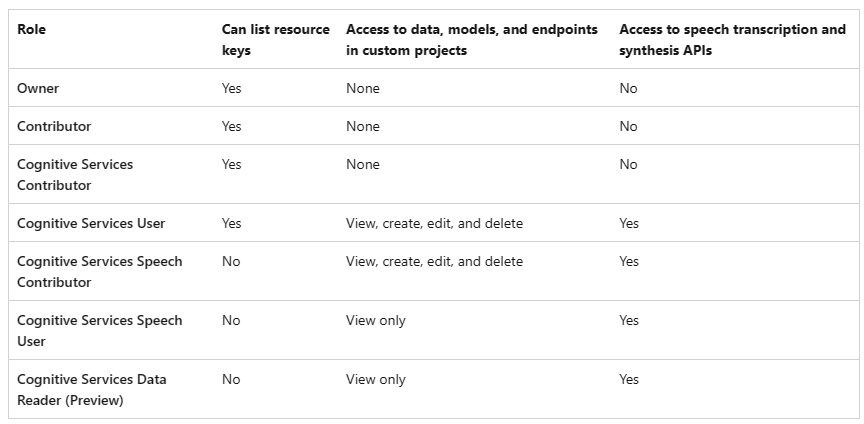Click the Role column header

pos(31,29)
